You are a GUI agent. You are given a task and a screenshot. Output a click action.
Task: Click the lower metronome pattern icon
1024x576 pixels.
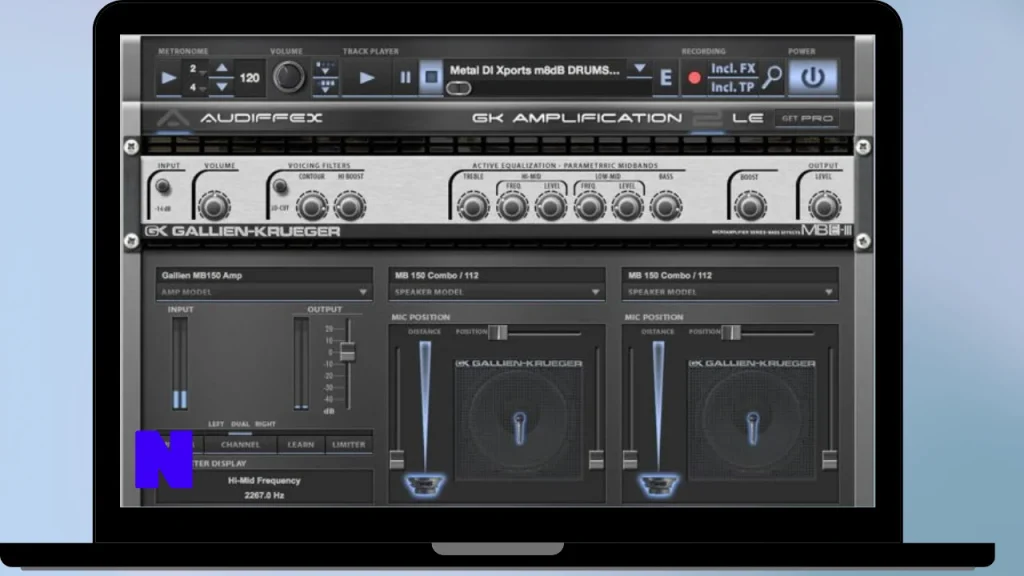(325, 86)
